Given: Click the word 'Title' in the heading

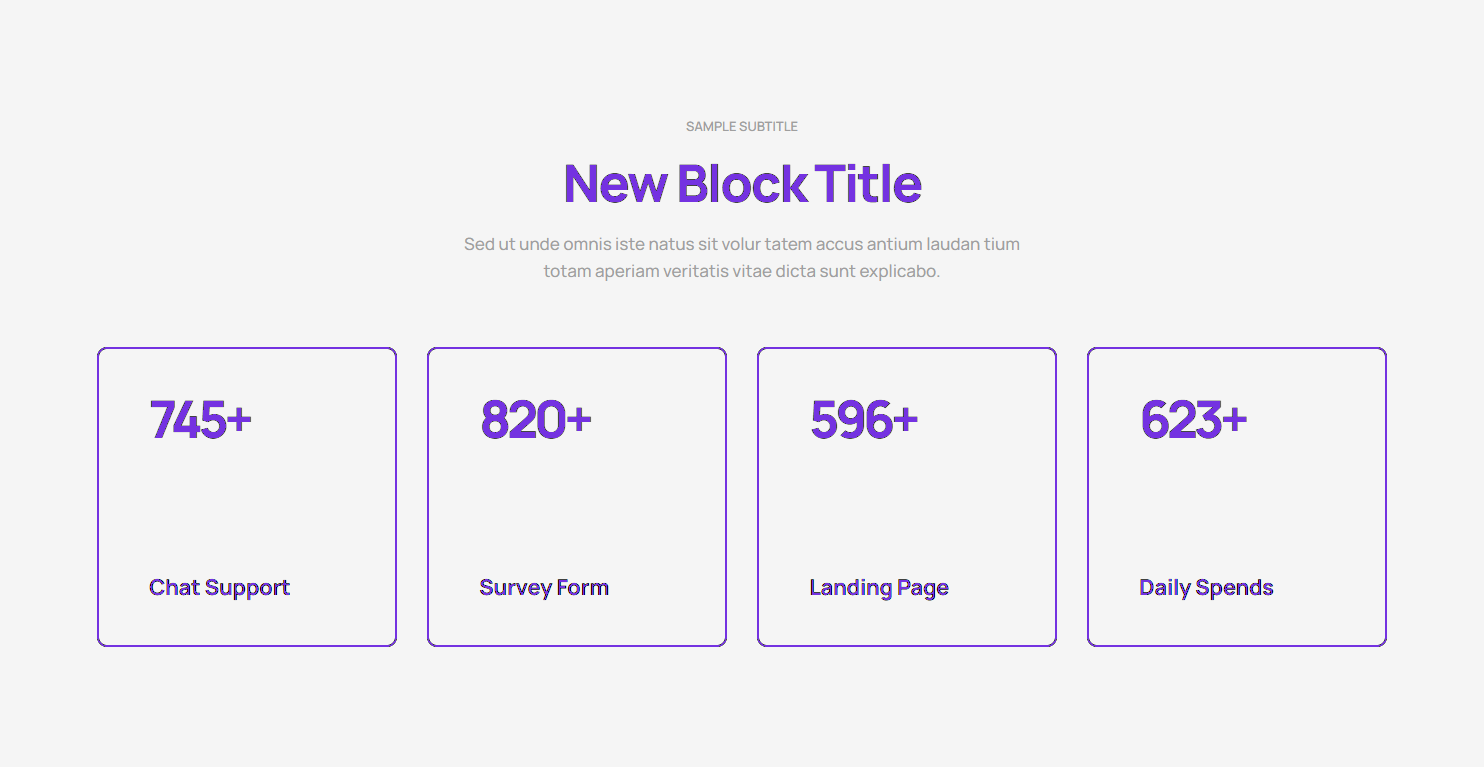Looking at the screenshot, I should (868, 184).
